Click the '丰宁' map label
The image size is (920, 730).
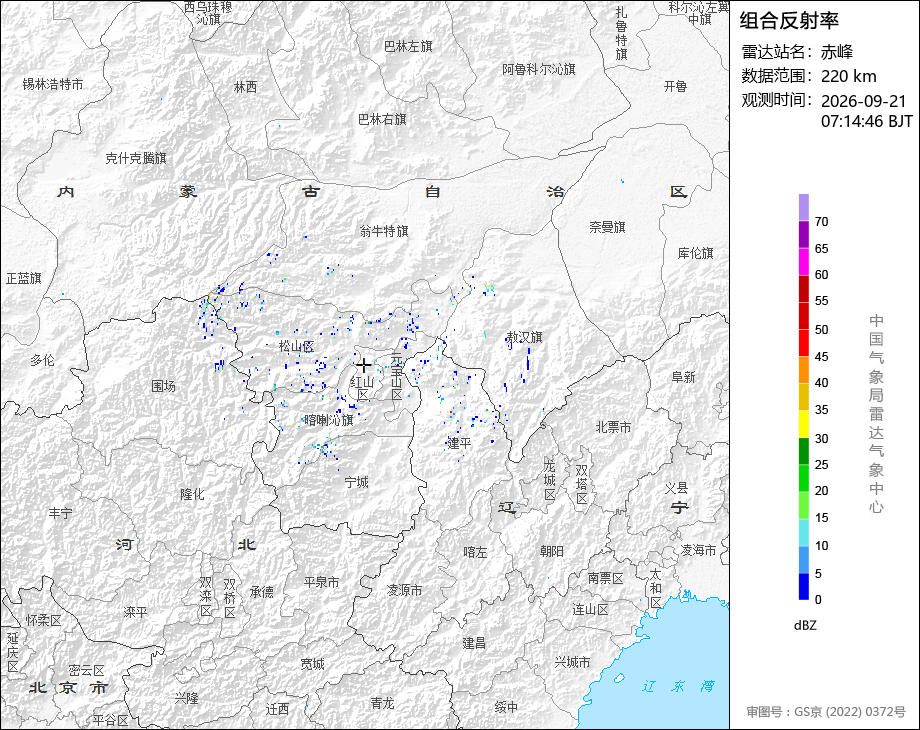click(60, 513)
